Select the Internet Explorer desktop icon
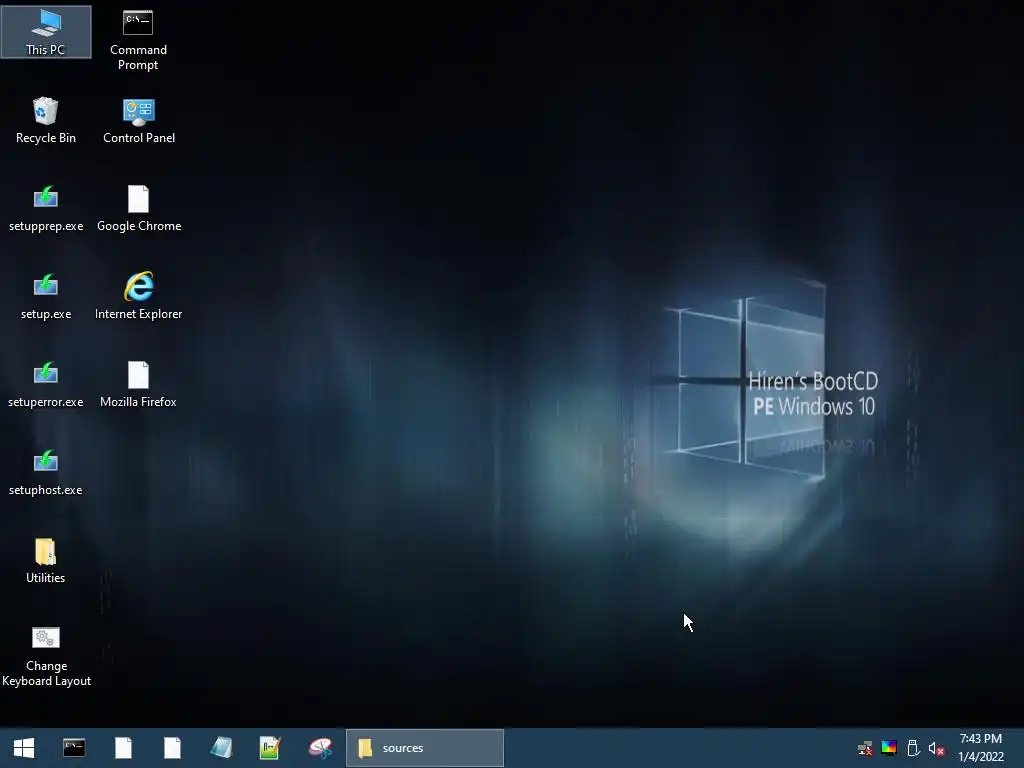The height and width of the screenshot is (768, 1024). 138,296
